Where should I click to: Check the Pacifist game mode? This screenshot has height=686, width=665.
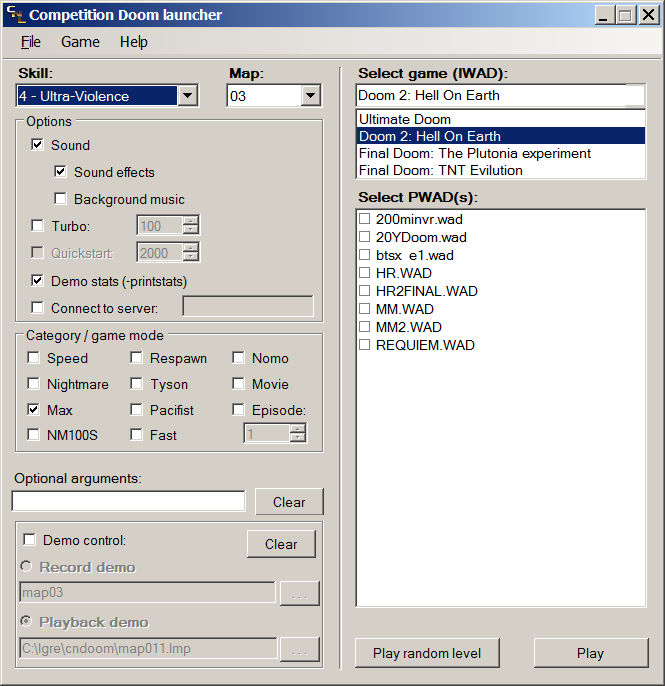pos(137,410)
